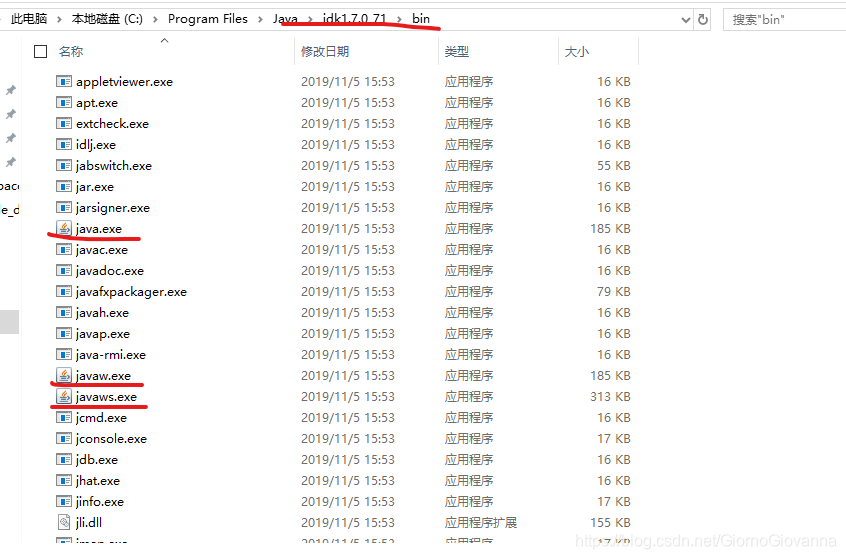Sort by 大小 column header
Viewport: 846px width, 559px height.
click(576, 51)
